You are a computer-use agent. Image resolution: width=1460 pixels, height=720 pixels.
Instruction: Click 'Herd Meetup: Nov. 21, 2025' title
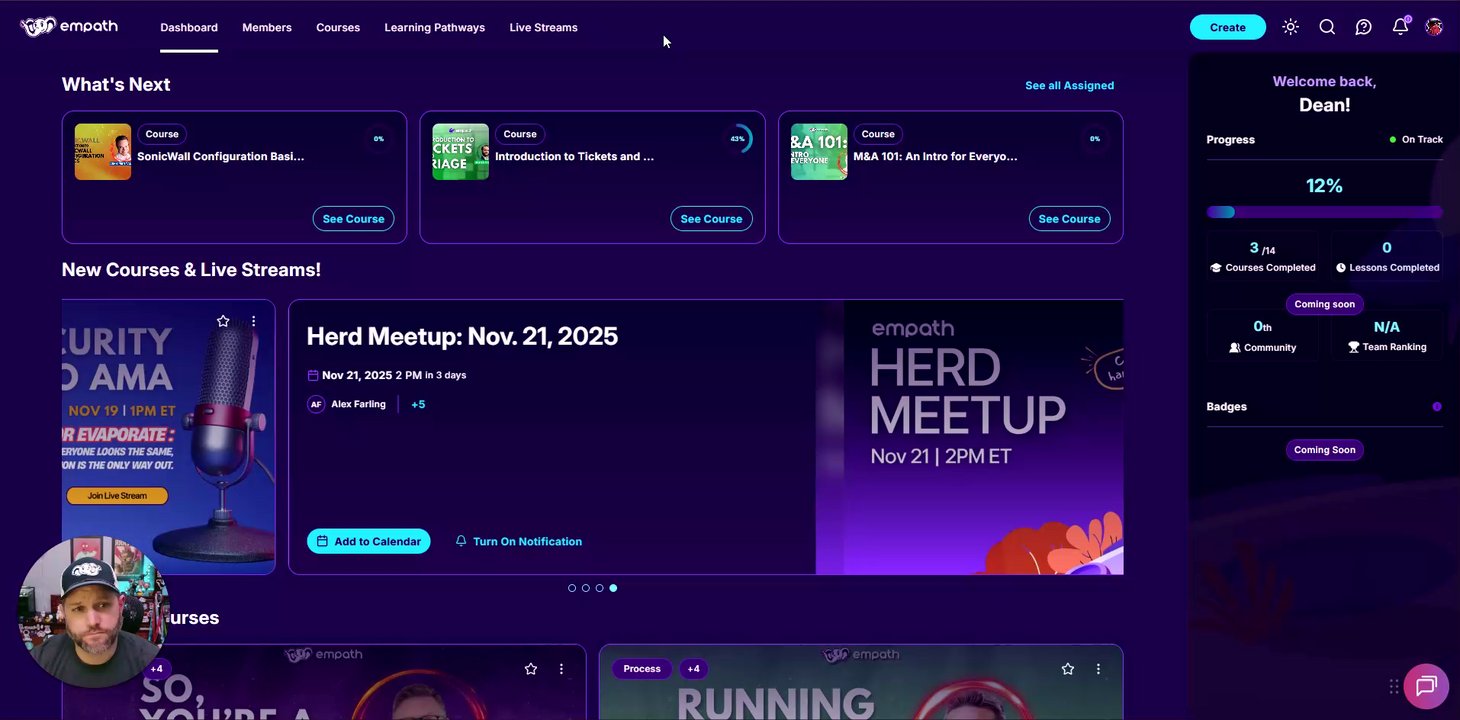click(x=462, y=336)
